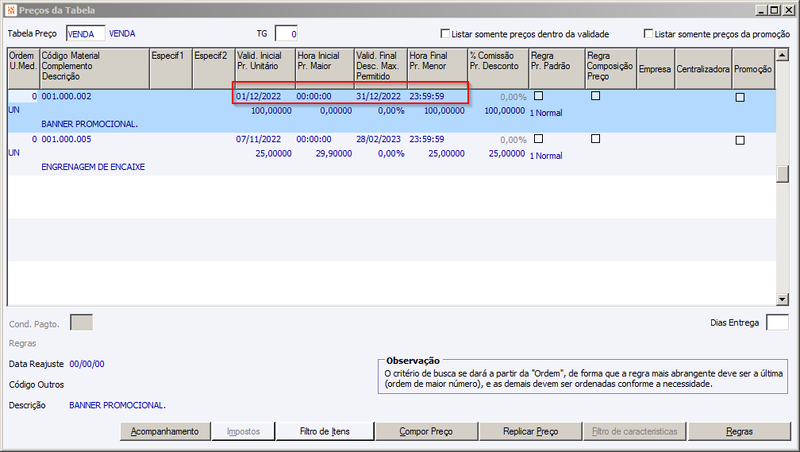Click Filtro de Itens button

click(x=324, y=431)
